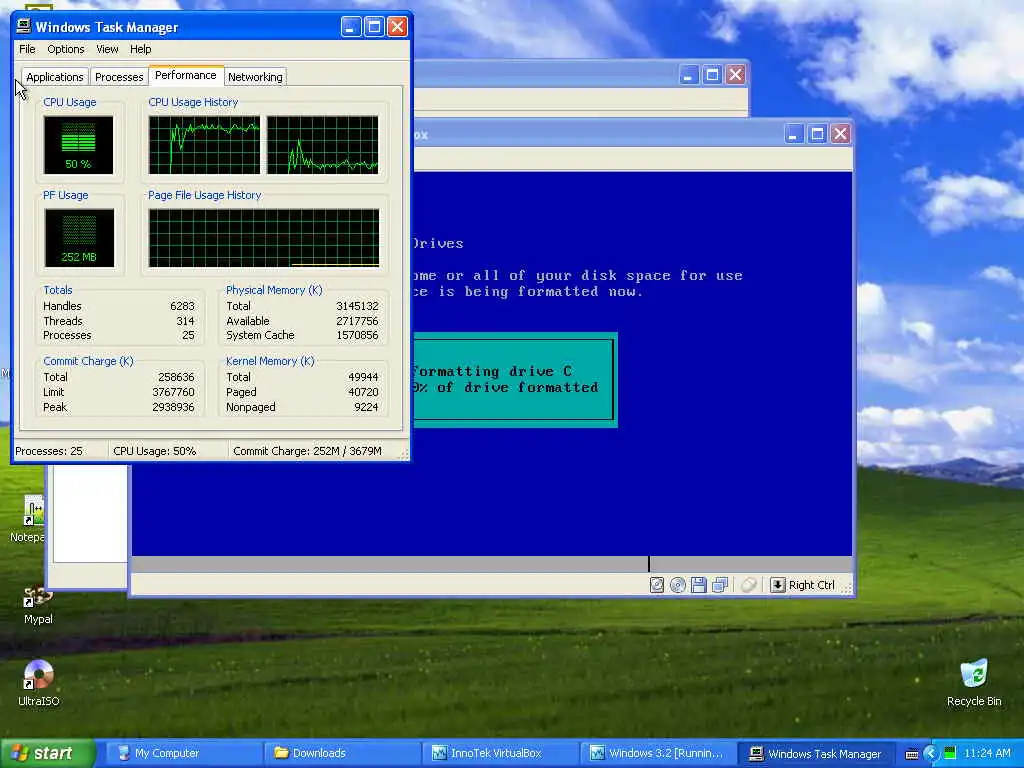
Task: Click the CPU Usage 50% gauge
Action: point(78,145)
